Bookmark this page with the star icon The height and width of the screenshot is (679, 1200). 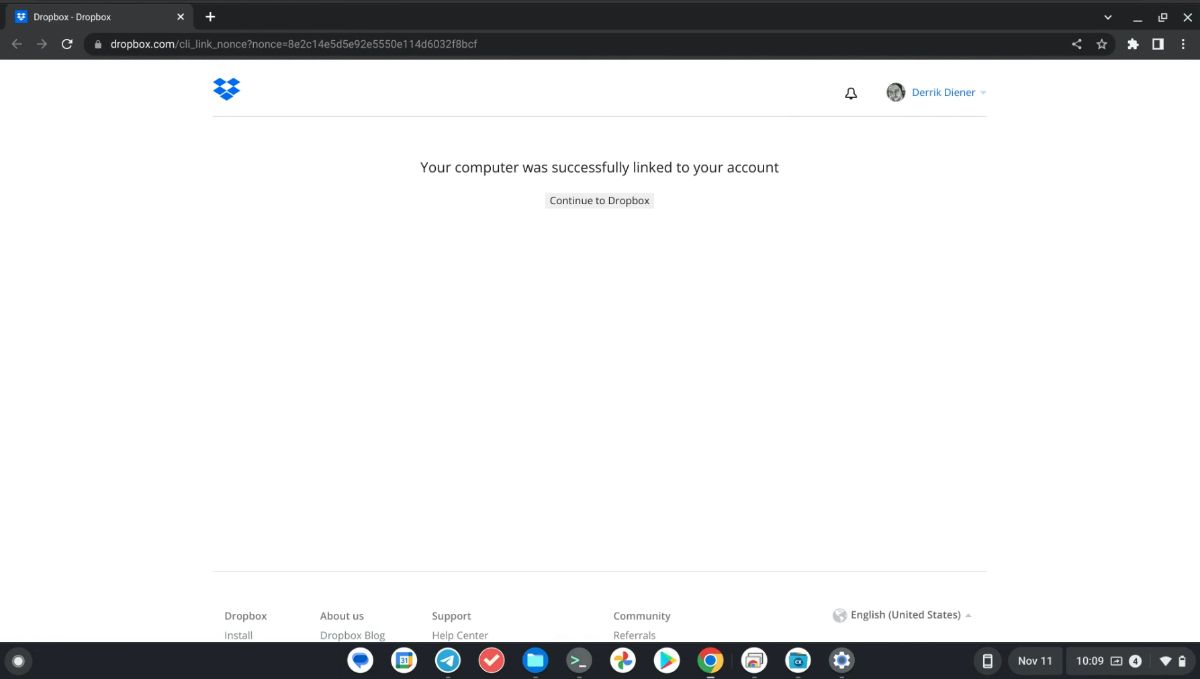[1102, 44]
